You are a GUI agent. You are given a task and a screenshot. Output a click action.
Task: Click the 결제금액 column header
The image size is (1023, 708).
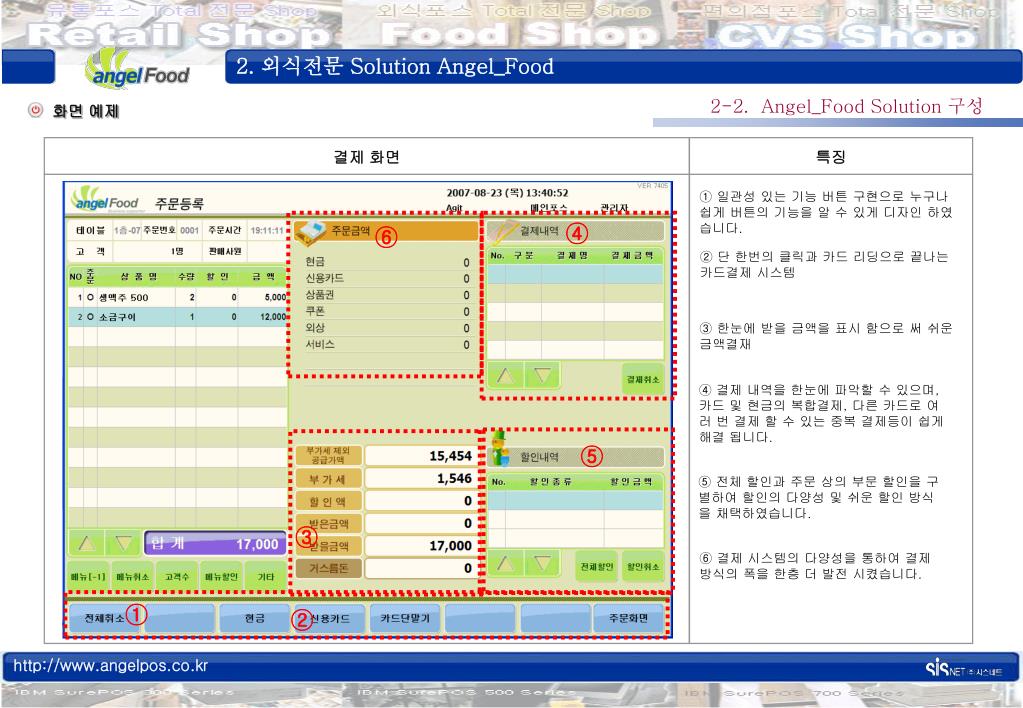pyautogui.click(x=632, y=255)
